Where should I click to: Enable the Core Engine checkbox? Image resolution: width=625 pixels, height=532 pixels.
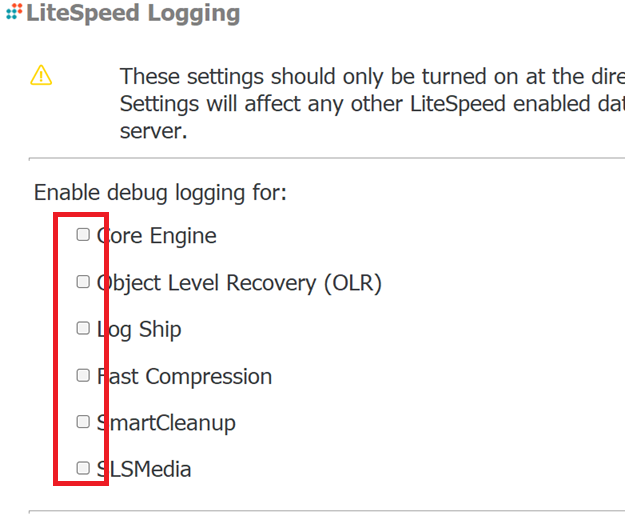tap(83, 235)
